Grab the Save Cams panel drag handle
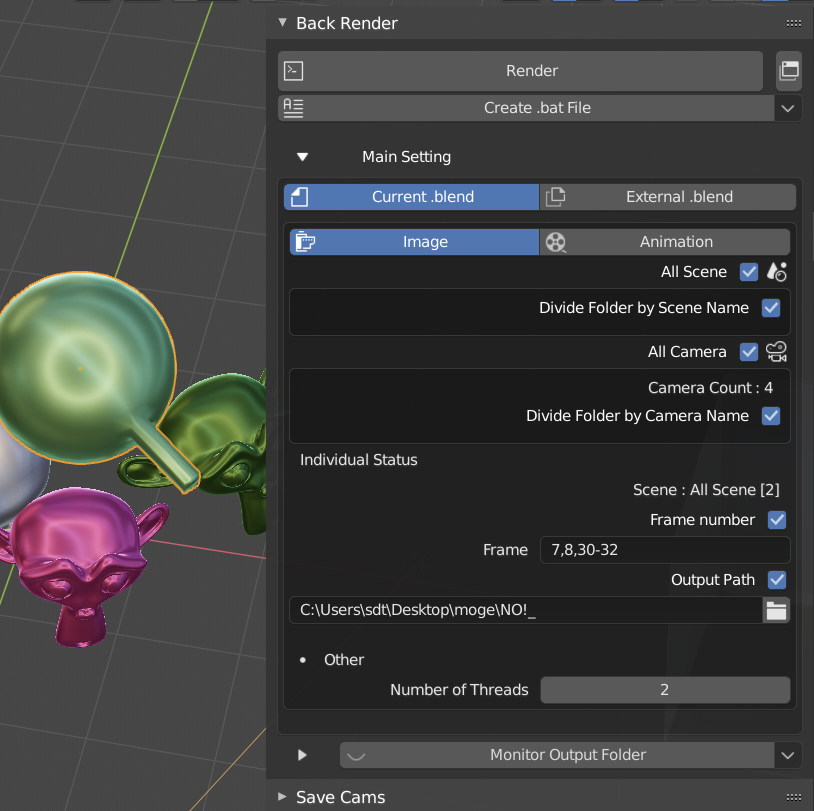Viewport: 814px width, 811px height. pyautogui.click(x=793, y=797)
